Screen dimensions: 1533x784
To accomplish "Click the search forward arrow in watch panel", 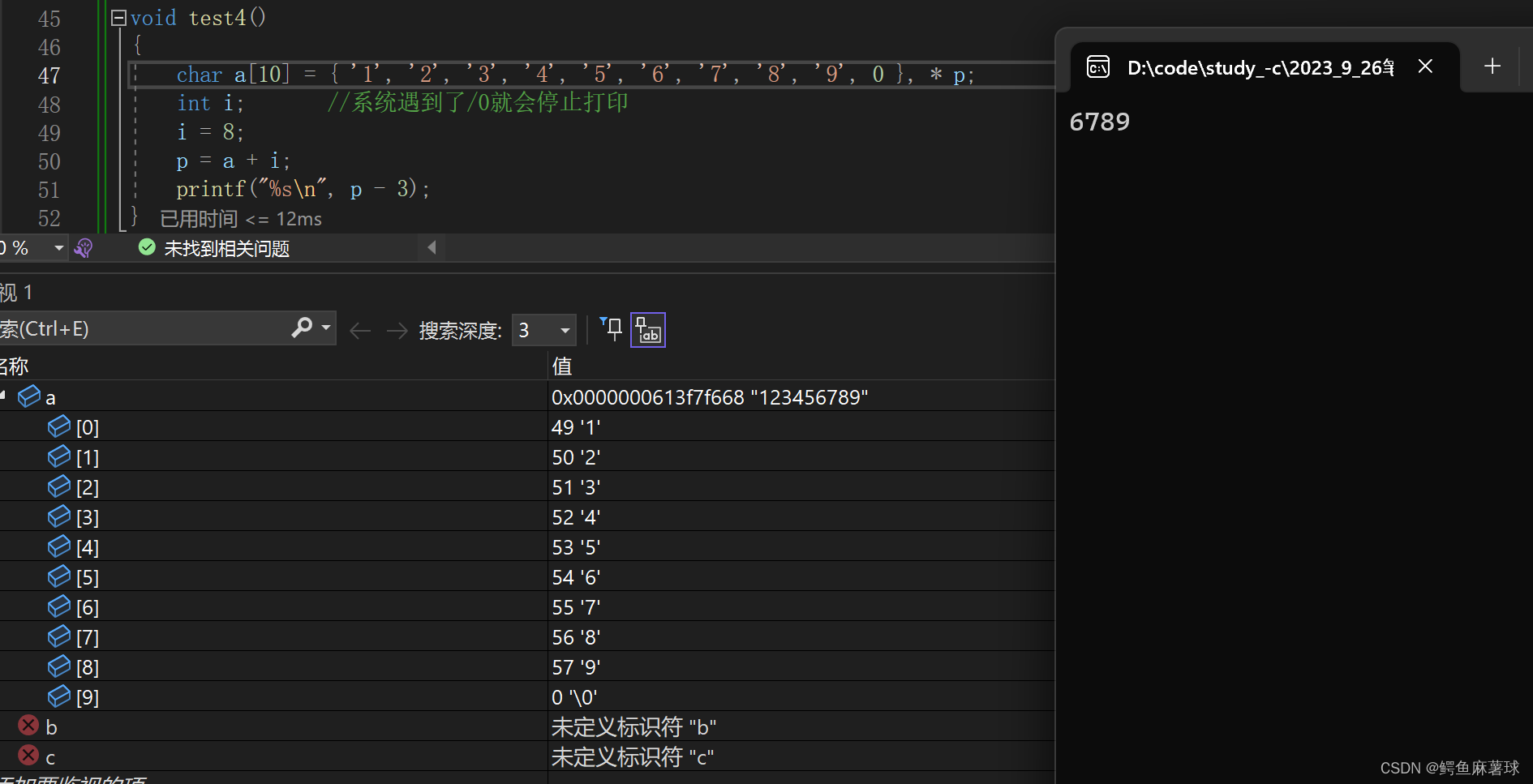I will 397,331.
